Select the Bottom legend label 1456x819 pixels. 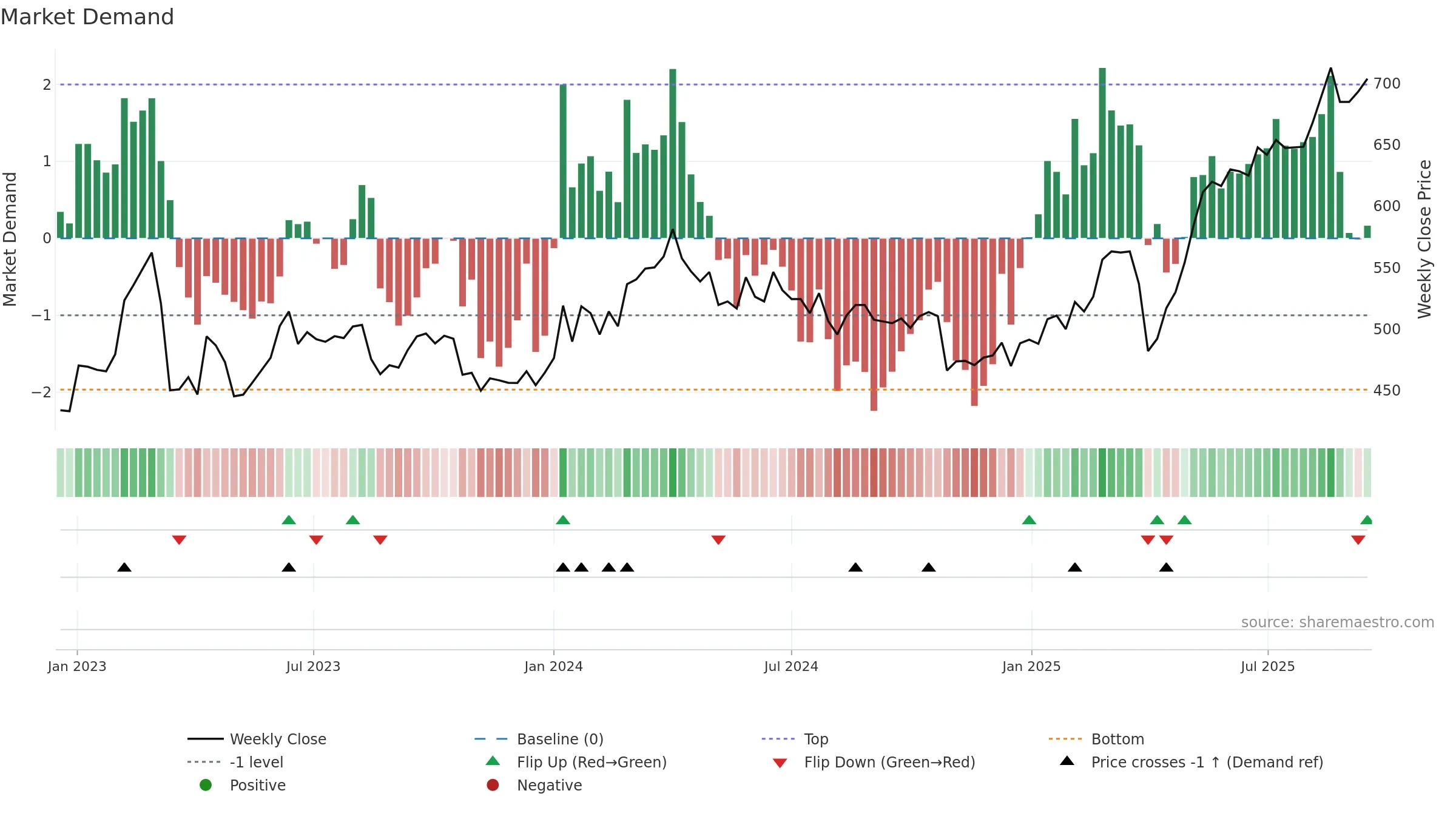(x=1117, y=739)
